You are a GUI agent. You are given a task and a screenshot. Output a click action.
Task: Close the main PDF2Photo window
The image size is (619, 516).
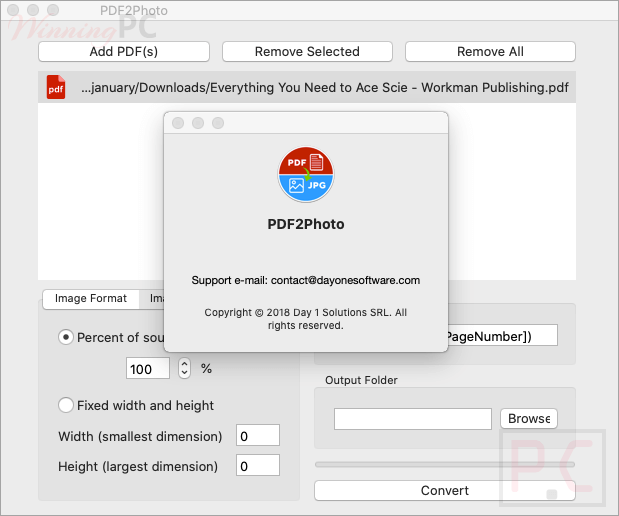[13, 10]
